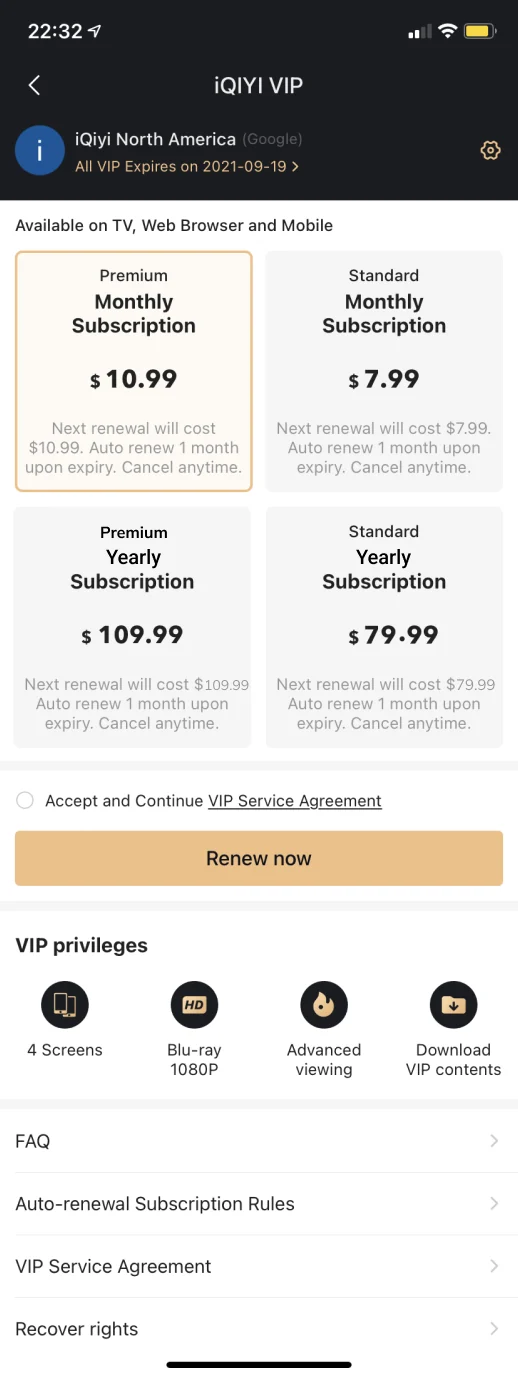Tap the Blu-ray 1080P HD icon
518x1382 pixels.
click(x=194, y=1005)
